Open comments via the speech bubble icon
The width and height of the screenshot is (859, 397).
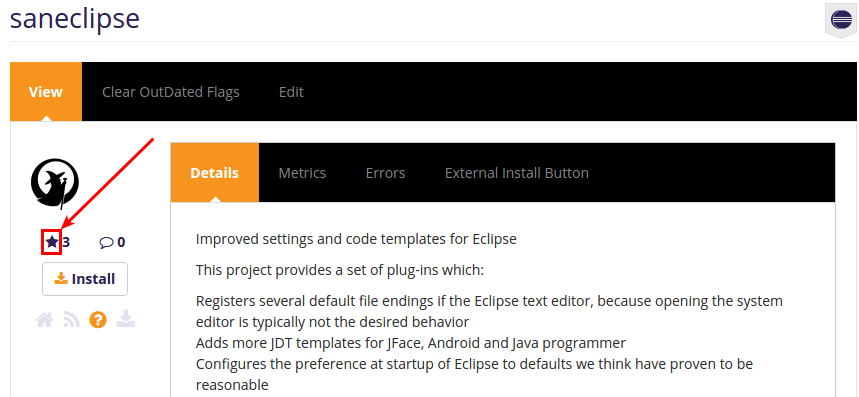tap(106, 243)
